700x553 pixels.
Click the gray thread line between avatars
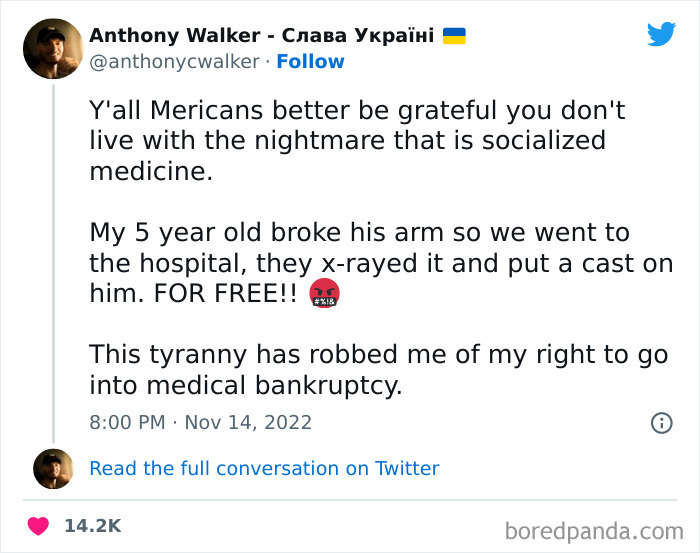click(x=52, y=260)
